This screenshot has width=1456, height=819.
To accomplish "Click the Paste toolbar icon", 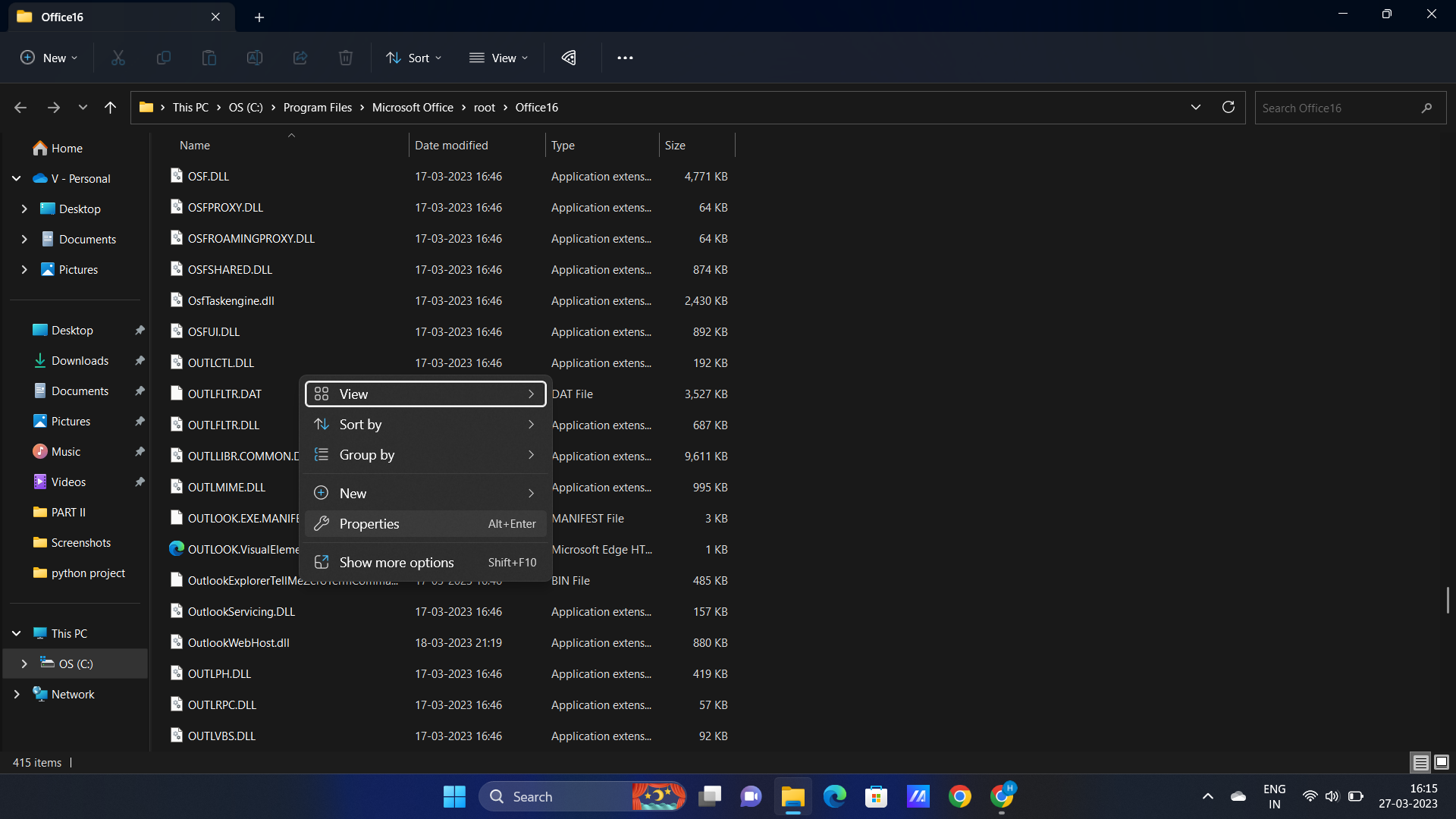I will point(209,58).
